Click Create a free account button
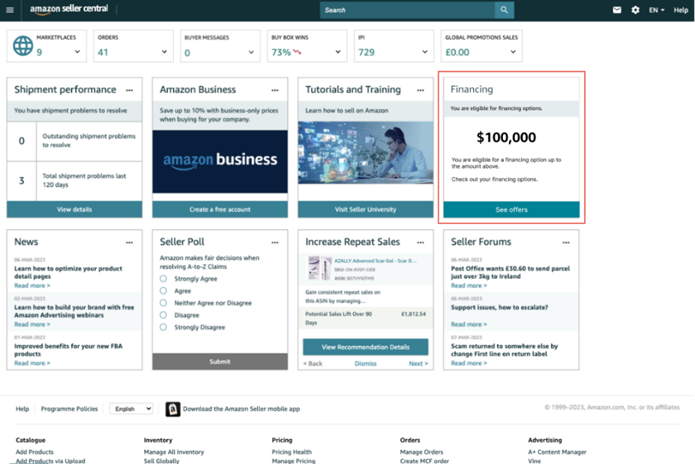This screenshot has width=695, height=464. click(x=220, y=209)
